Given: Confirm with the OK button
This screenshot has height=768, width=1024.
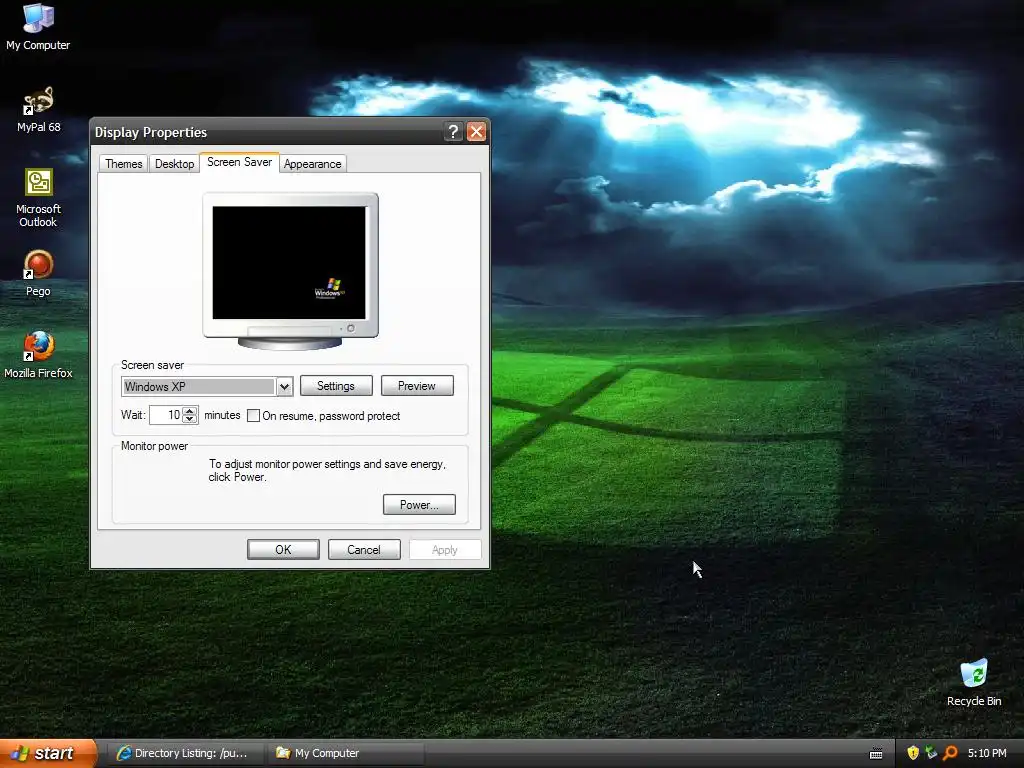Looking at the screenshot, I should tap(283, 550).
